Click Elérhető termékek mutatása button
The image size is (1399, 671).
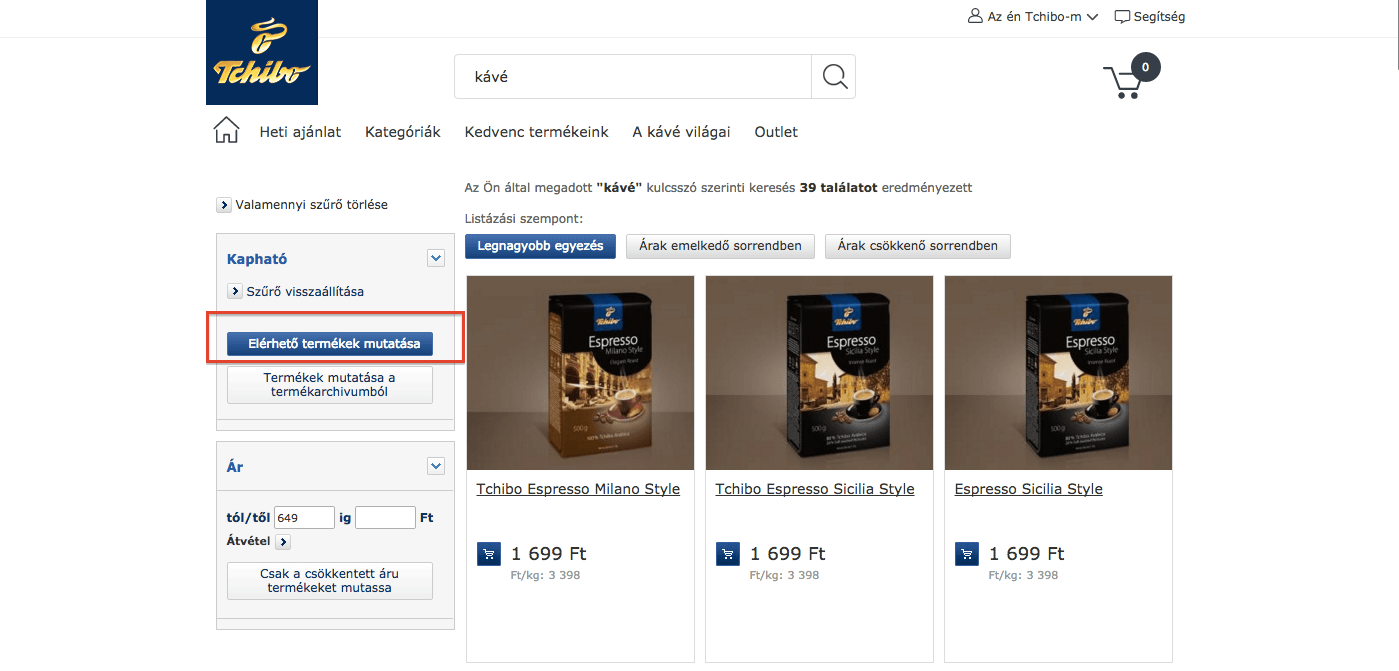[x=330, y=344]
